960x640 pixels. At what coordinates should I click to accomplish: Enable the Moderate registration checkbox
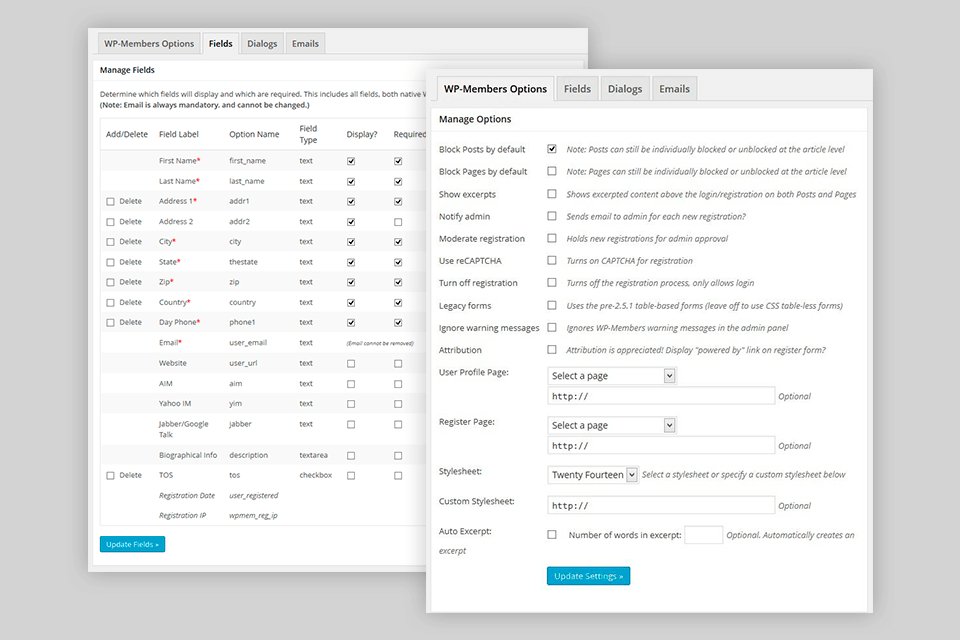[x=552, y=238]
